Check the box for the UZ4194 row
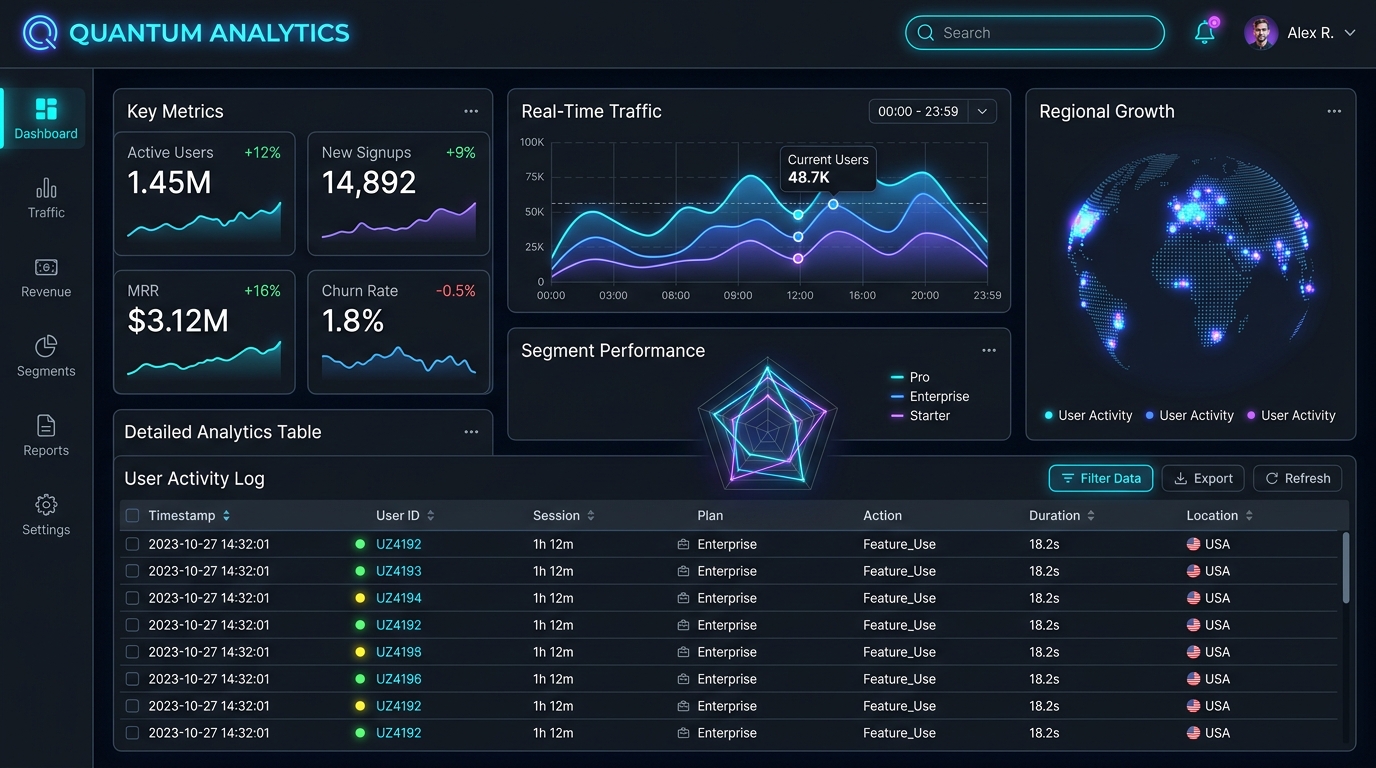This screenshot has height=768, width=1376. click(x=132, y=598)
